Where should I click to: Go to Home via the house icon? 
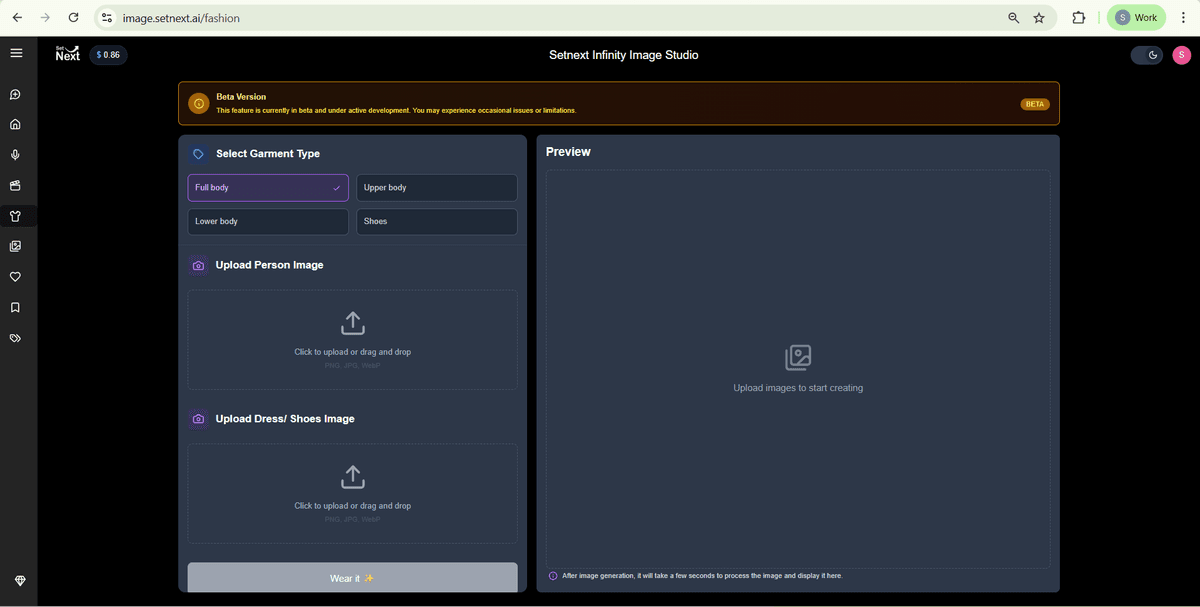pyautogui.click(x=16, y=125)
